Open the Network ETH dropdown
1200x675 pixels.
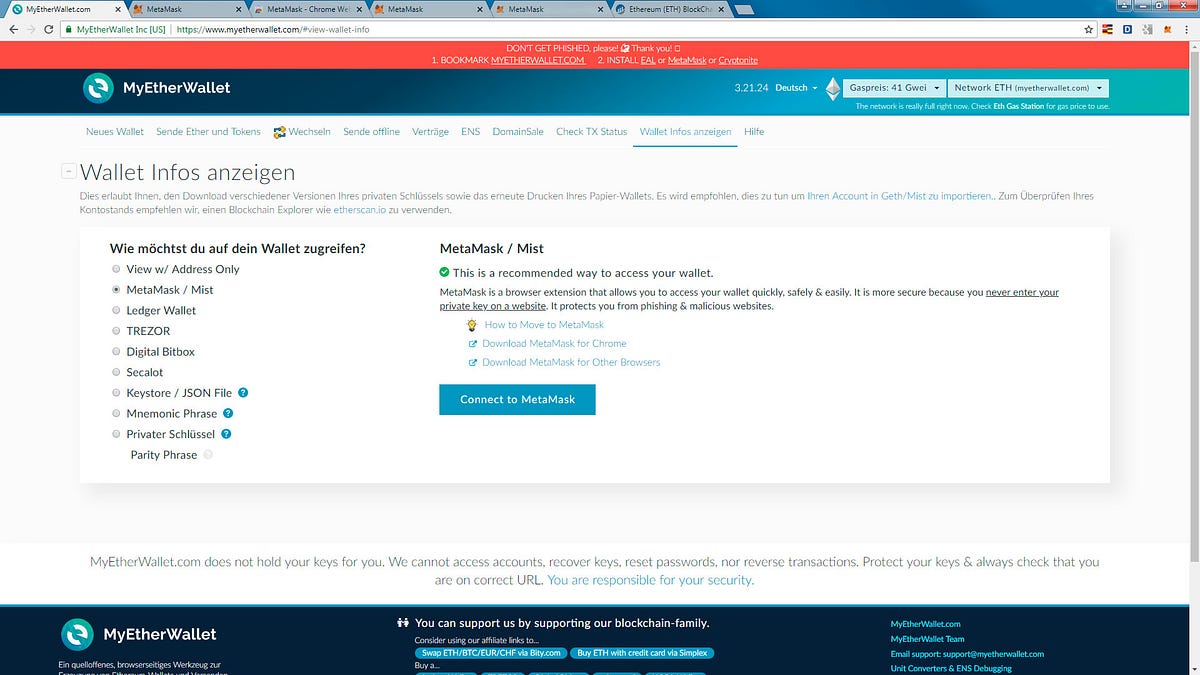click(1027, 88)
